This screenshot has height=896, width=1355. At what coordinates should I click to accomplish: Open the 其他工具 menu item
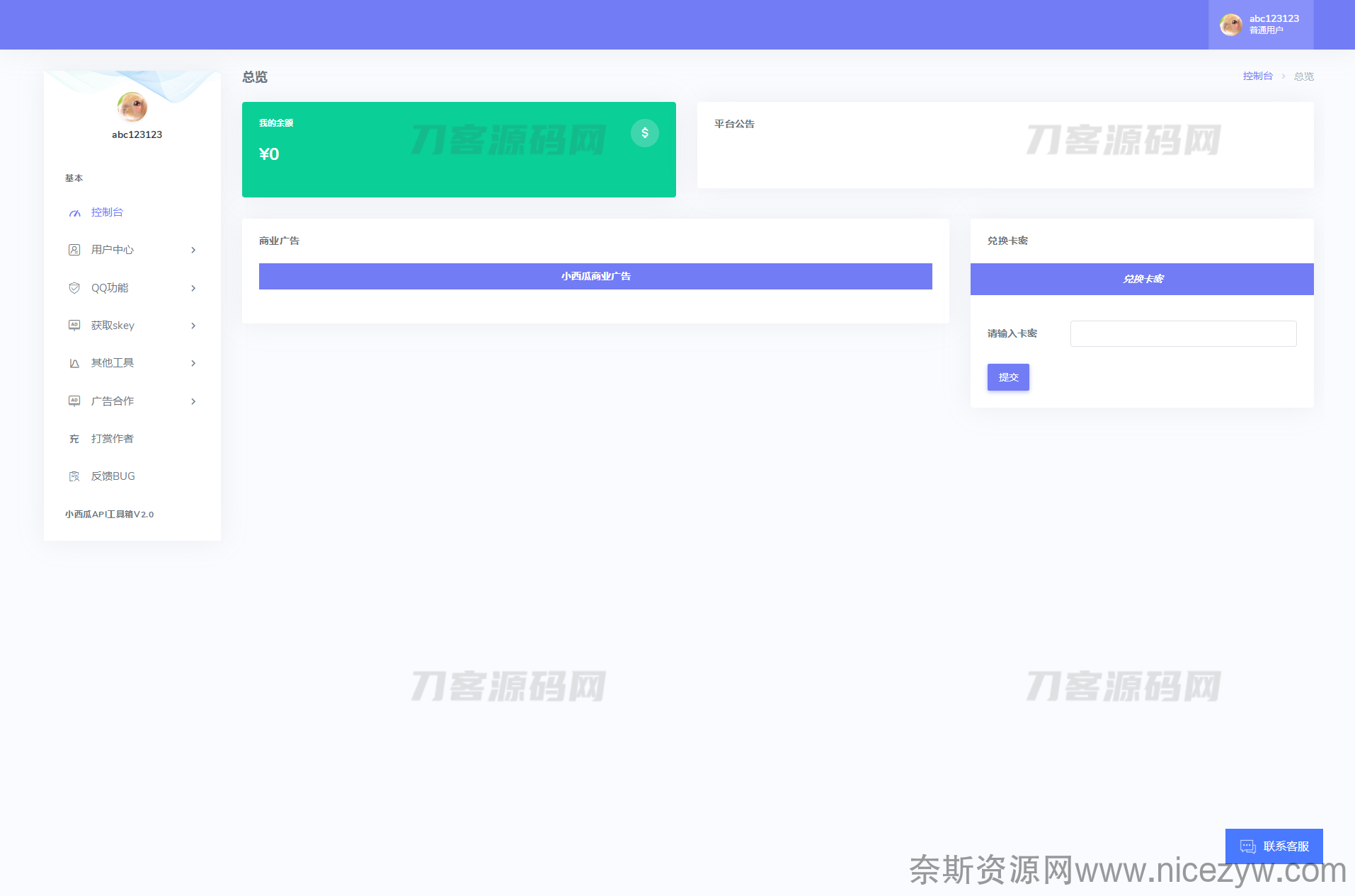[x=132, y=363]
